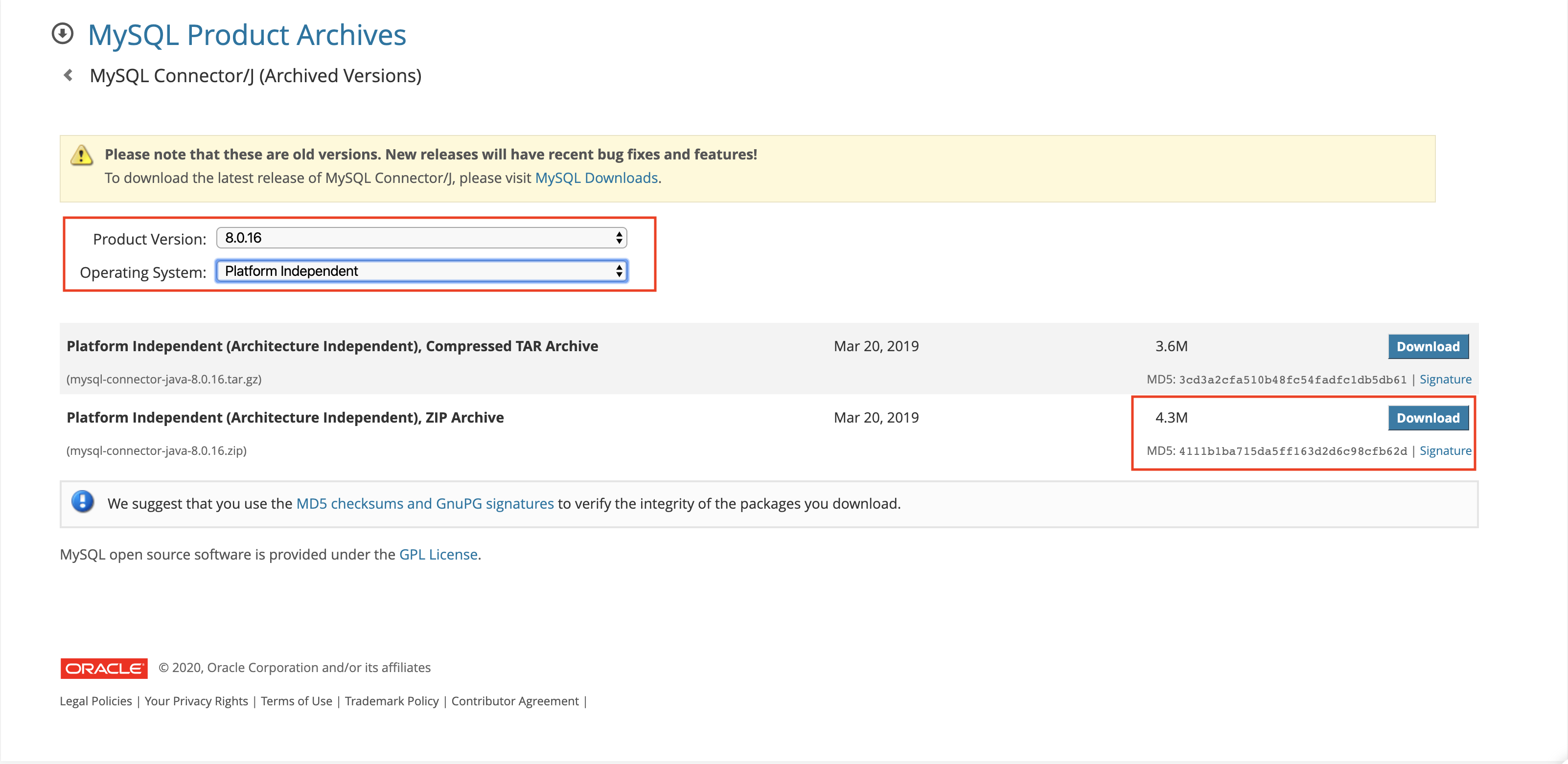Follow the MySQL Downloads link

[x=596, y=178]
